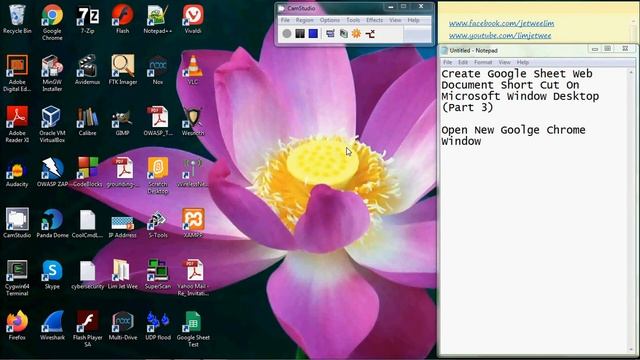The width and height of the screenshot is (640, 360).
Task: Click the CamStudio Record button
Action: (x=287, y=33)
